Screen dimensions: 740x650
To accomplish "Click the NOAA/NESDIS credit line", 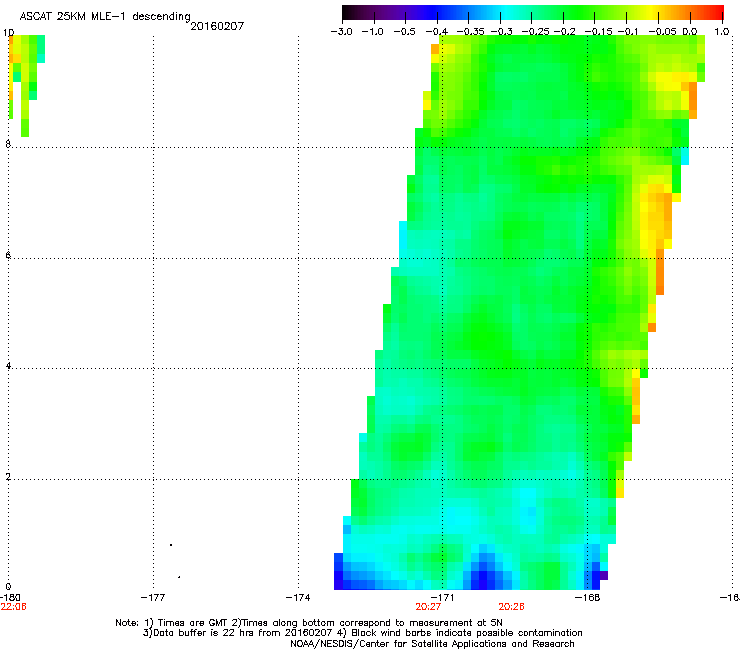I will pyautogui.click(x=432, y=644).
